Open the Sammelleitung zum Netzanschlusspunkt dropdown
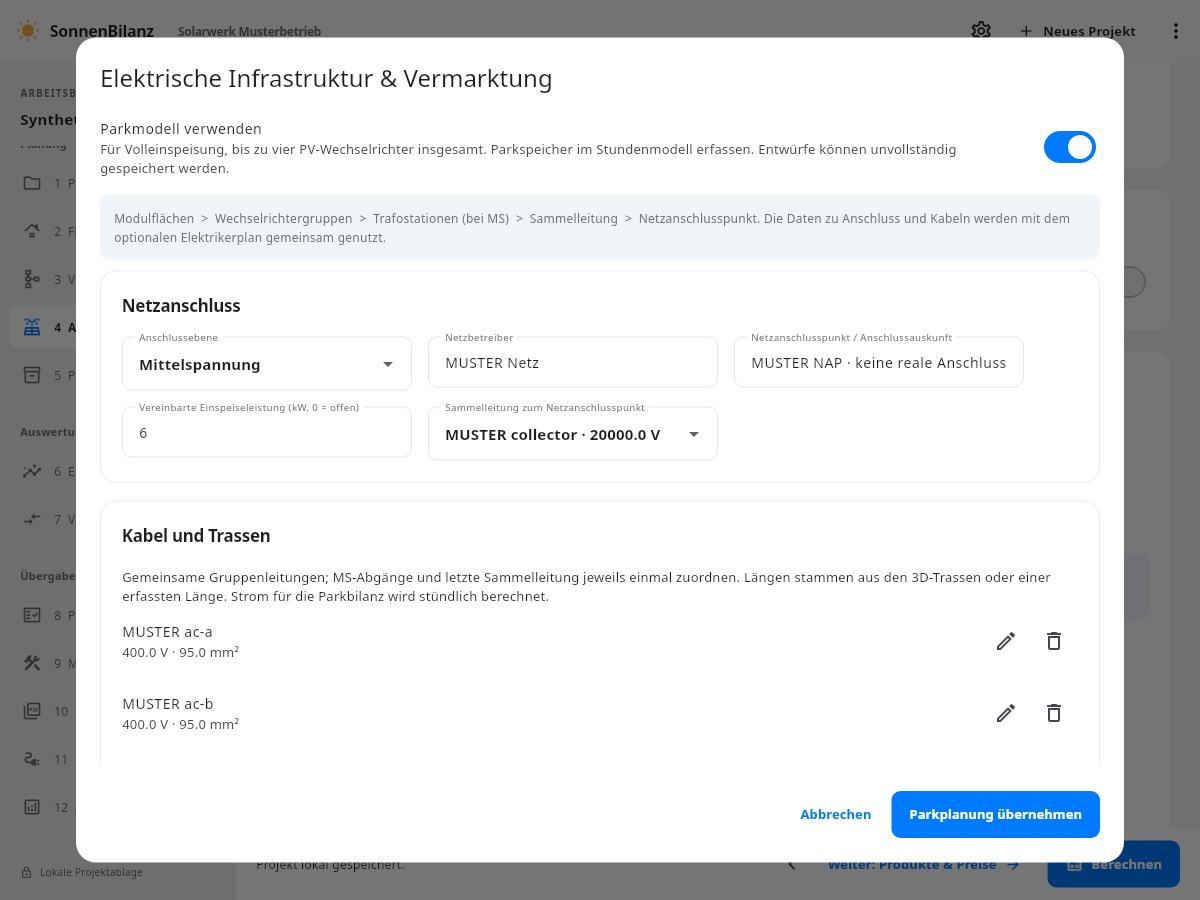Image resolution: width=1200 pixels, height=900 pixels. 573,434
